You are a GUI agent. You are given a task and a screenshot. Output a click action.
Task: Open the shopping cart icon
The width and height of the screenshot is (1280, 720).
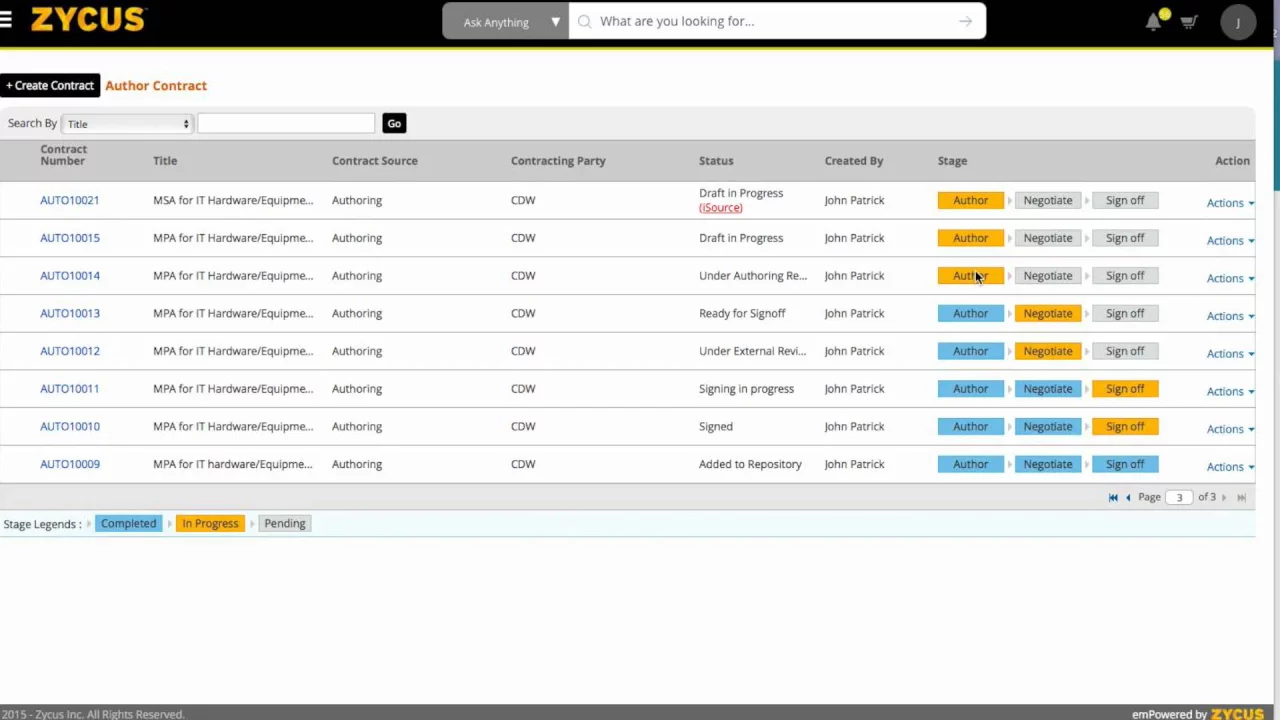point(1188,21)
